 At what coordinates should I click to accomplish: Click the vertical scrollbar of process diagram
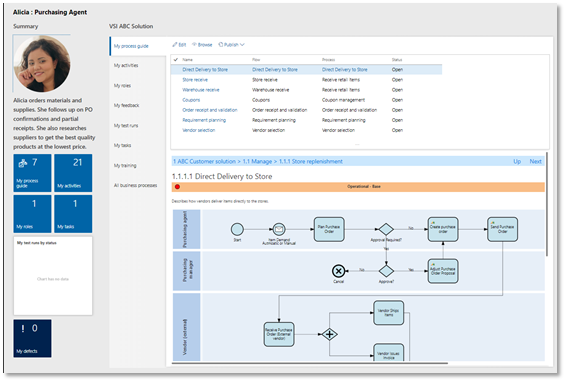pos(547,204)
